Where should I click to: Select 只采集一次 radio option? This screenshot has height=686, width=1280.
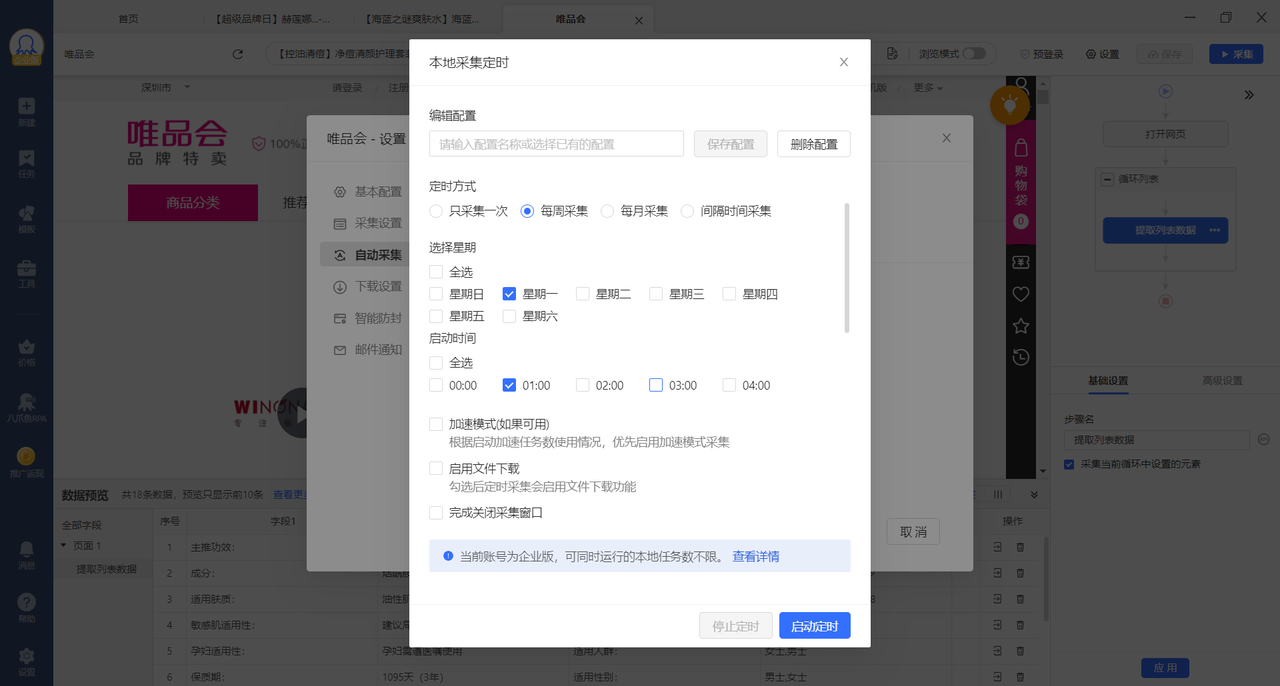(436, 211)
